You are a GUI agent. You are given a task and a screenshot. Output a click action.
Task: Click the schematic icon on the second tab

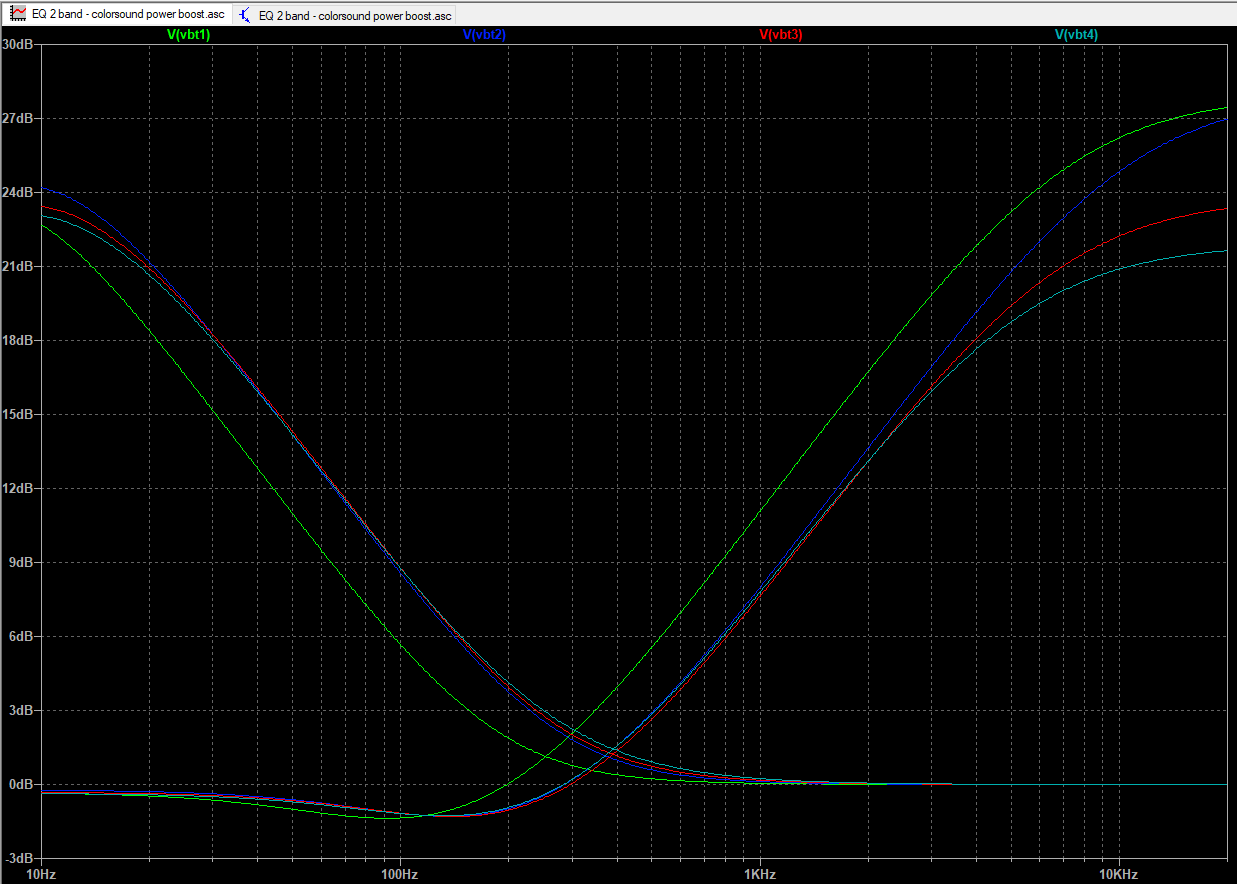pos(245,15)
